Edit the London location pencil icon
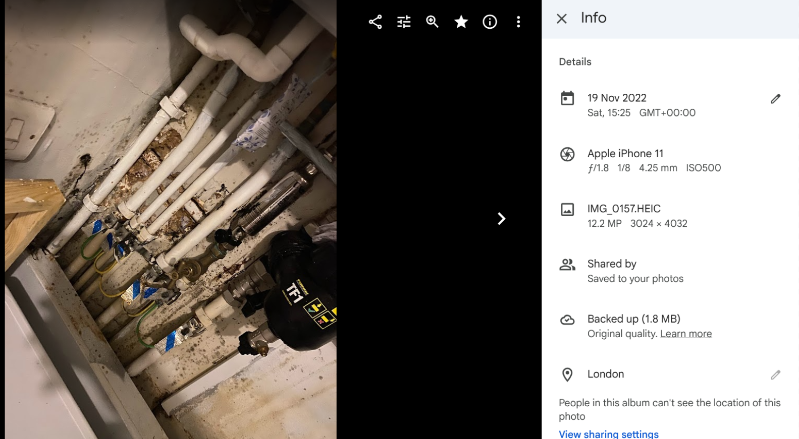This screenshot has height=439, width=799. (x=776, y=375)
